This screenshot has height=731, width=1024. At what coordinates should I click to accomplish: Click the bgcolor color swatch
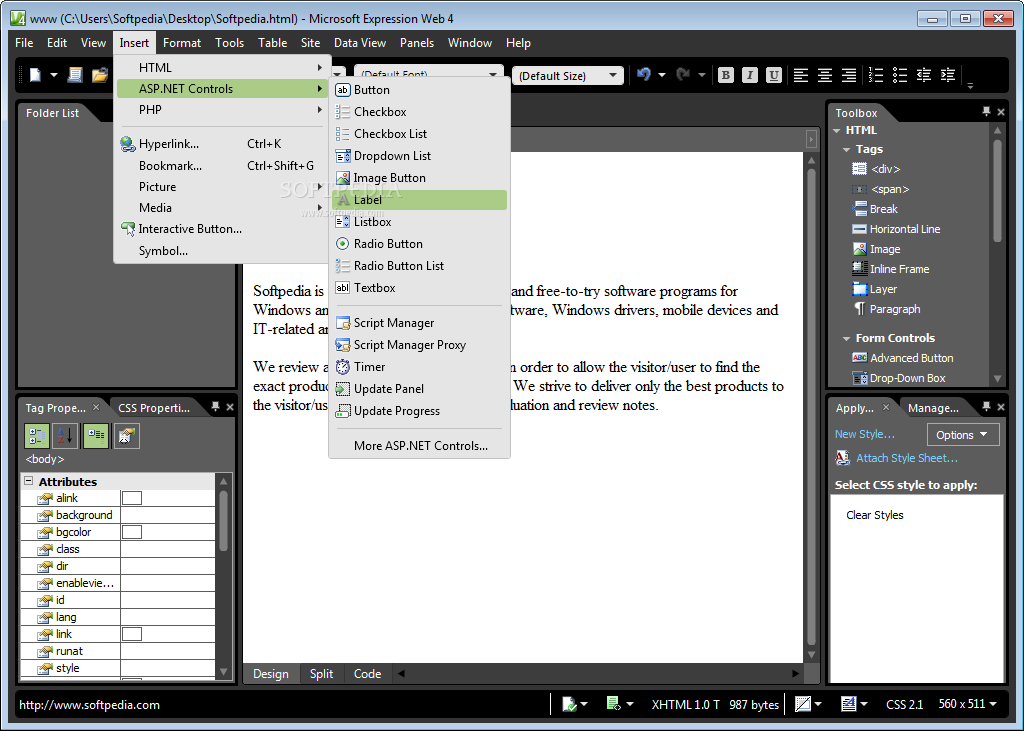coord(132,532)
